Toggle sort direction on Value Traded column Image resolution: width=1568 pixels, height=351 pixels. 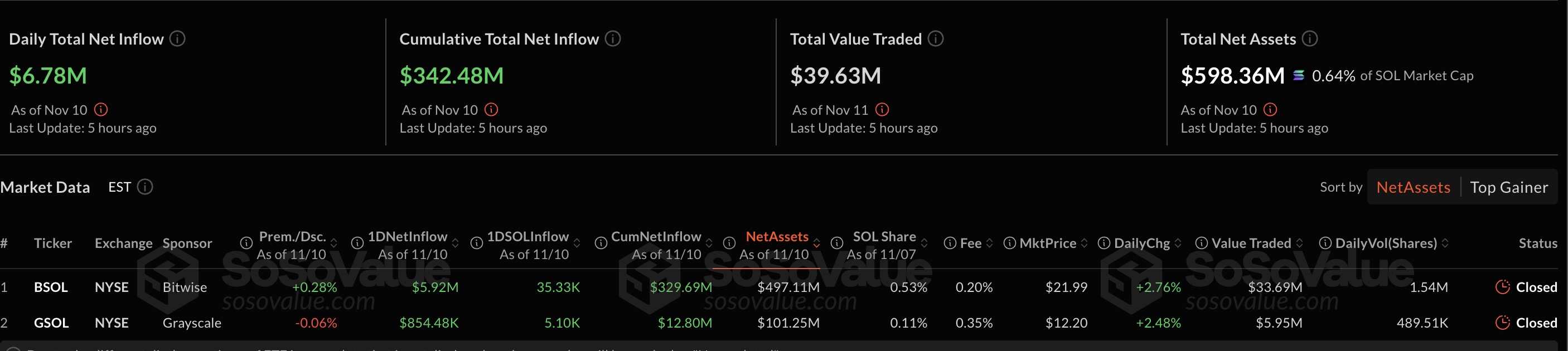(x=1301, y=242)
